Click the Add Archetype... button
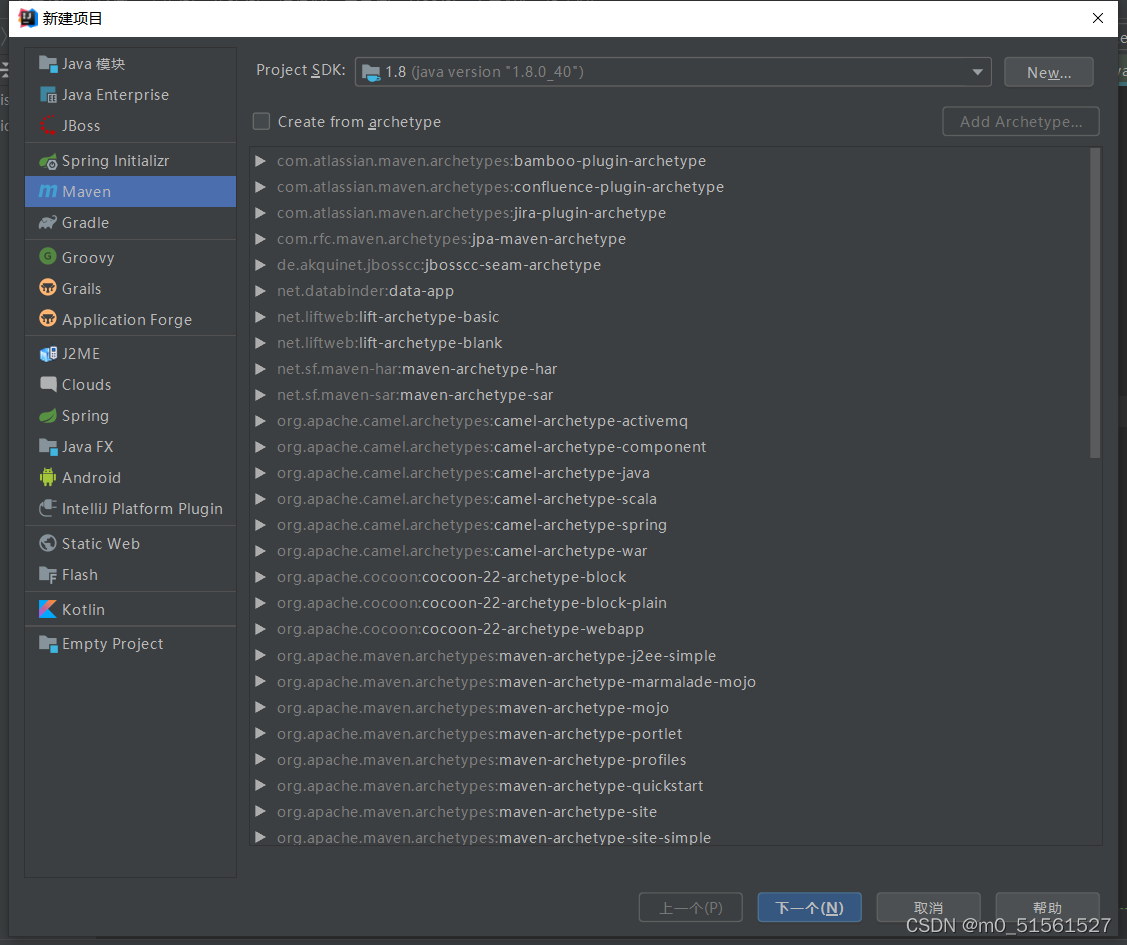 [x=1021, y=121]
